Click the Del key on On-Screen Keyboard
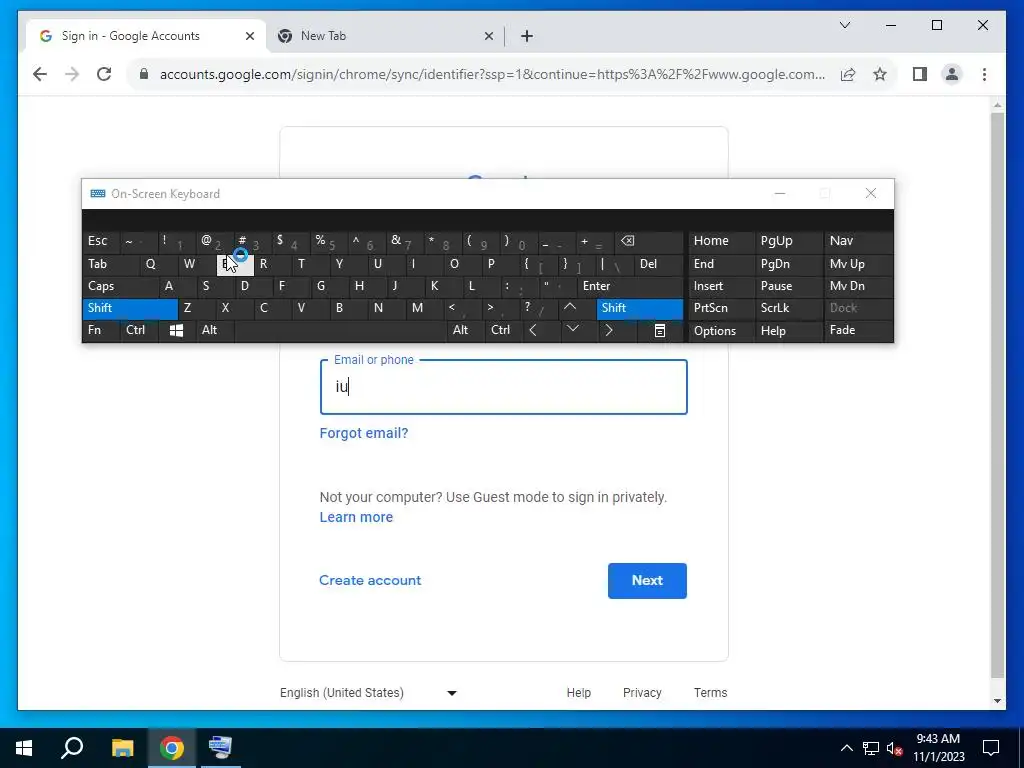Screen dimensions: 1024x768 tap(659, 264)
